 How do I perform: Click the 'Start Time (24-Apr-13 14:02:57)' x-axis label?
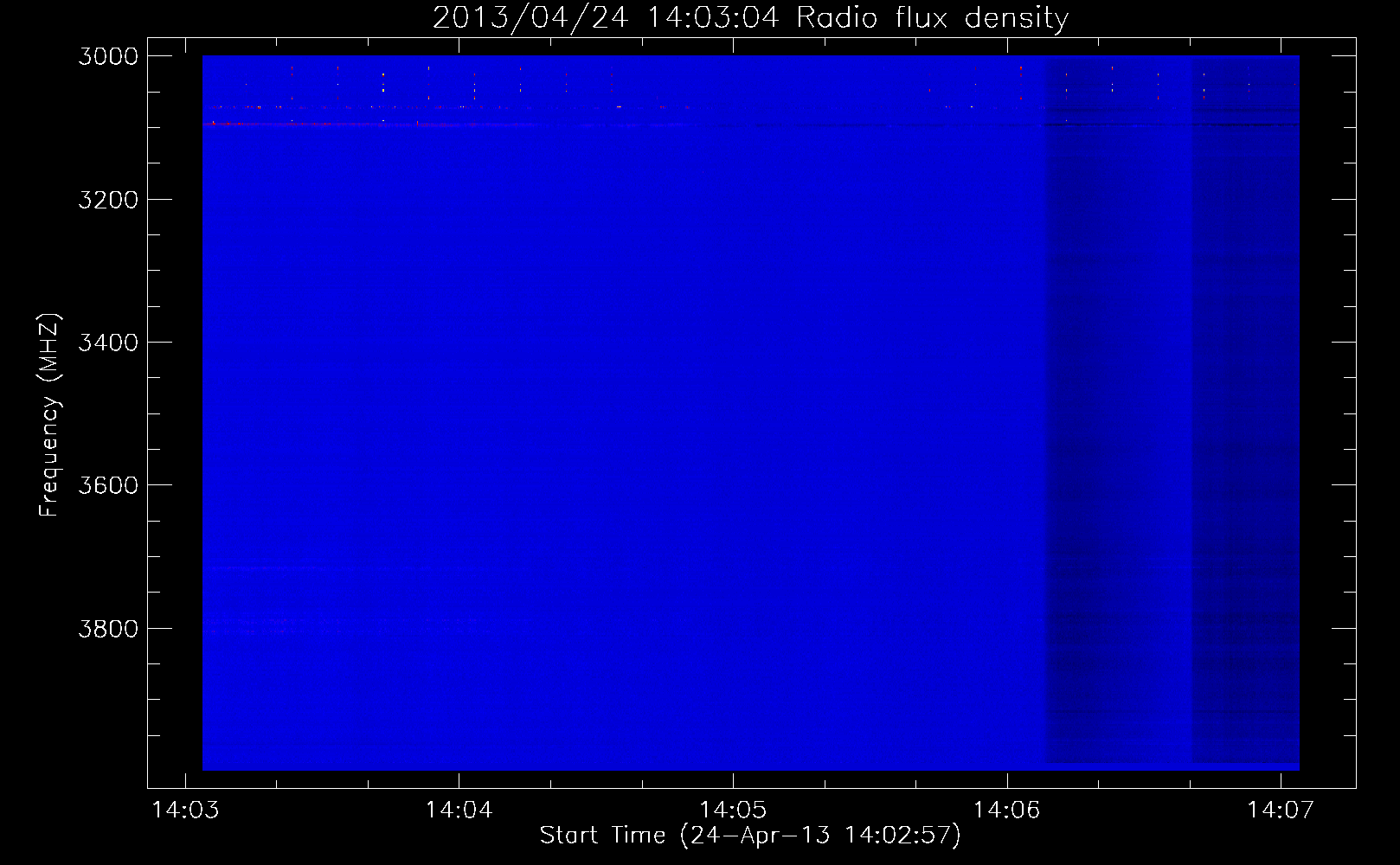pos(750,836)
